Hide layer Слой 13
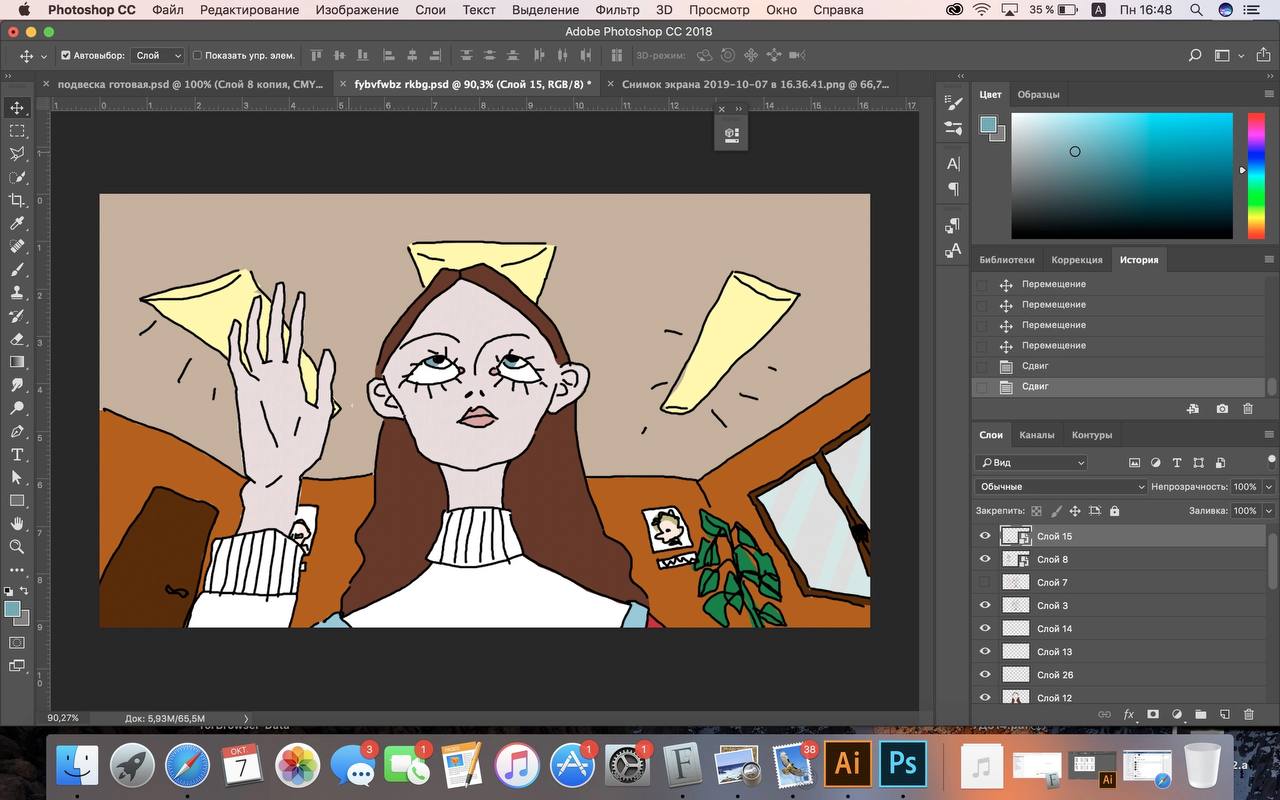The image size is (1280, 800). (985, 651)
